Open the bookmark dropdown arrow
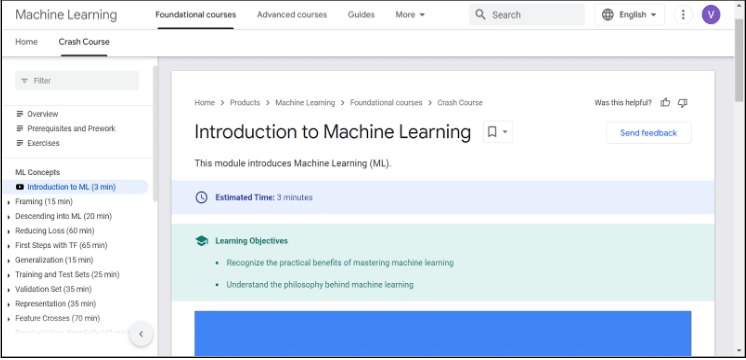The image size is (746, 360). click(505, 132)
